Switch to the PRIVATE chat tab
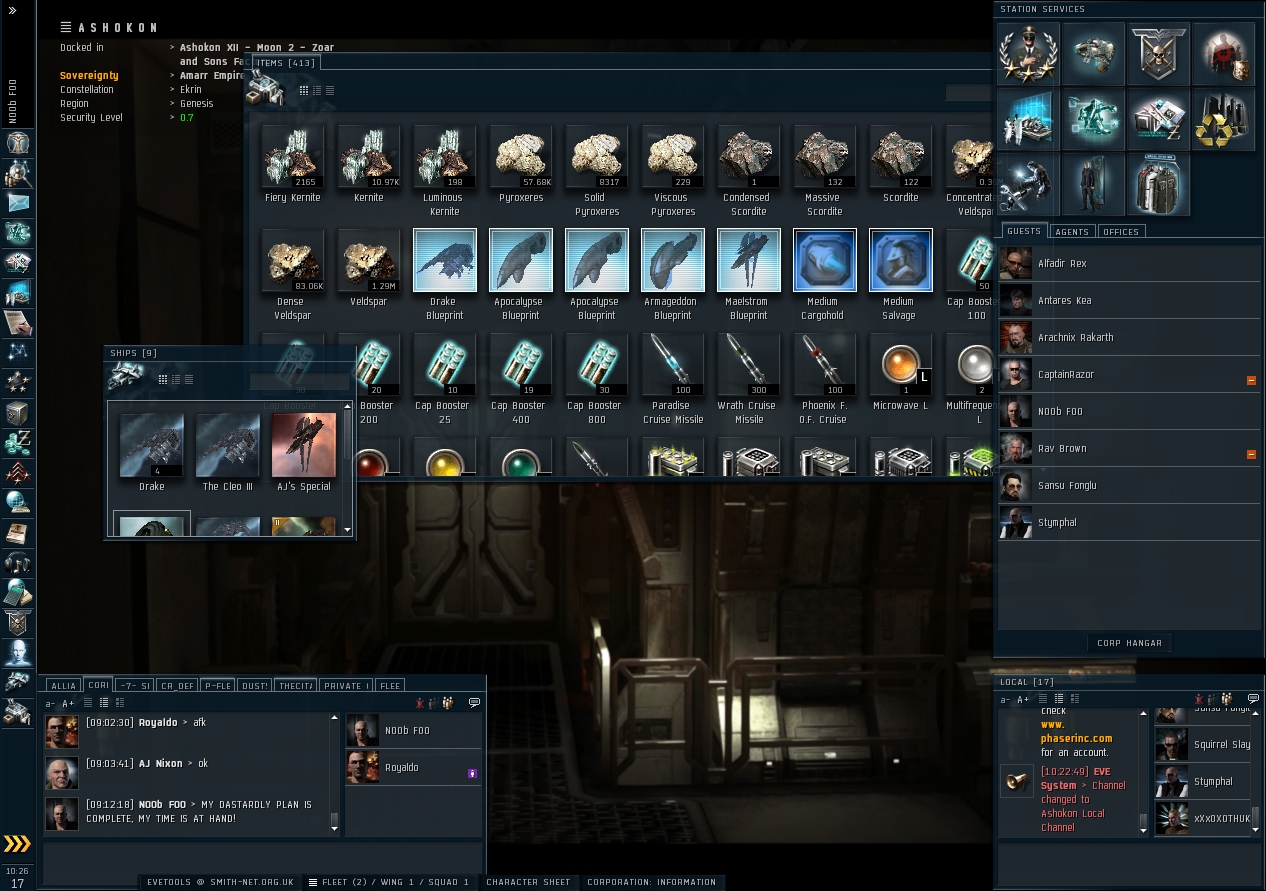 pyautogui.click(x=347, y=685)
